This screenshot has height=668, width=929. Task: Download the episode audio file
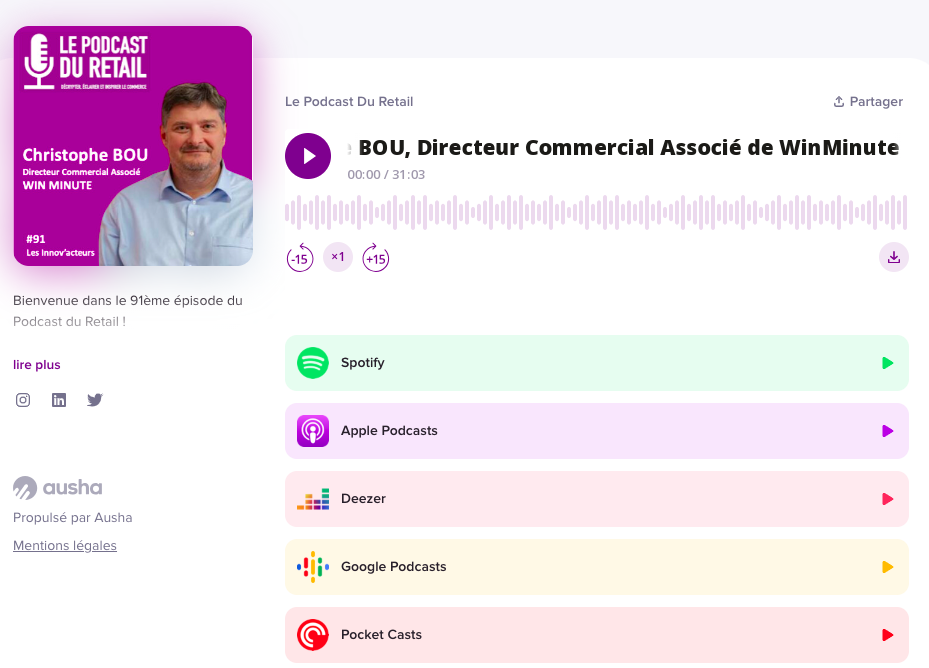click(x=893, y=257)
